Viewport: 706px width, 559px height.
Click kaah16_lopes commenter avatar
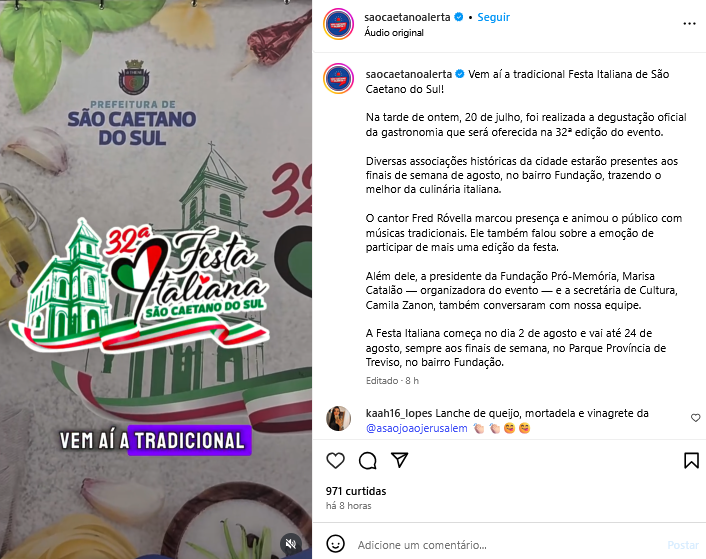pyautogui.click(x=339, y=419)
